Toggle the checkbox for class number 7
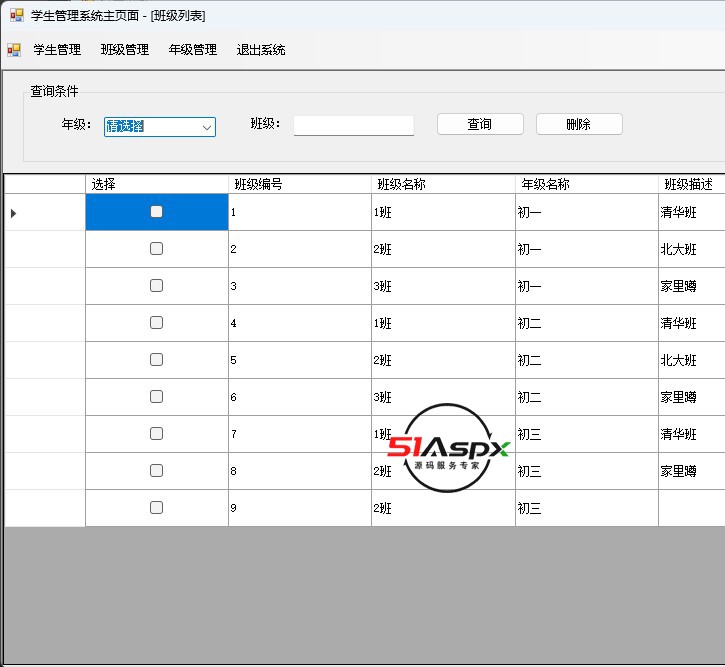Viewport: 725px width, 667px height. (156, 434)
